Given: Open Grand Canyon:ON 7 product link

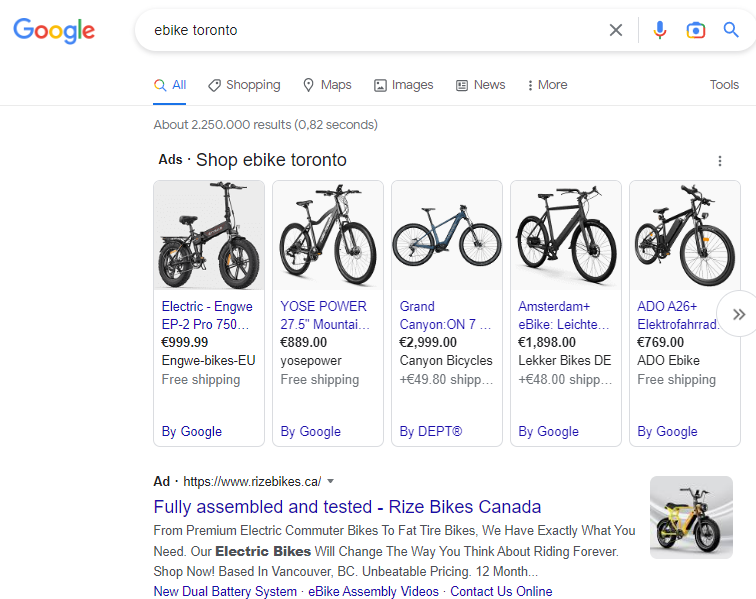Looking at the screenshot, I should tap(445, 315).
